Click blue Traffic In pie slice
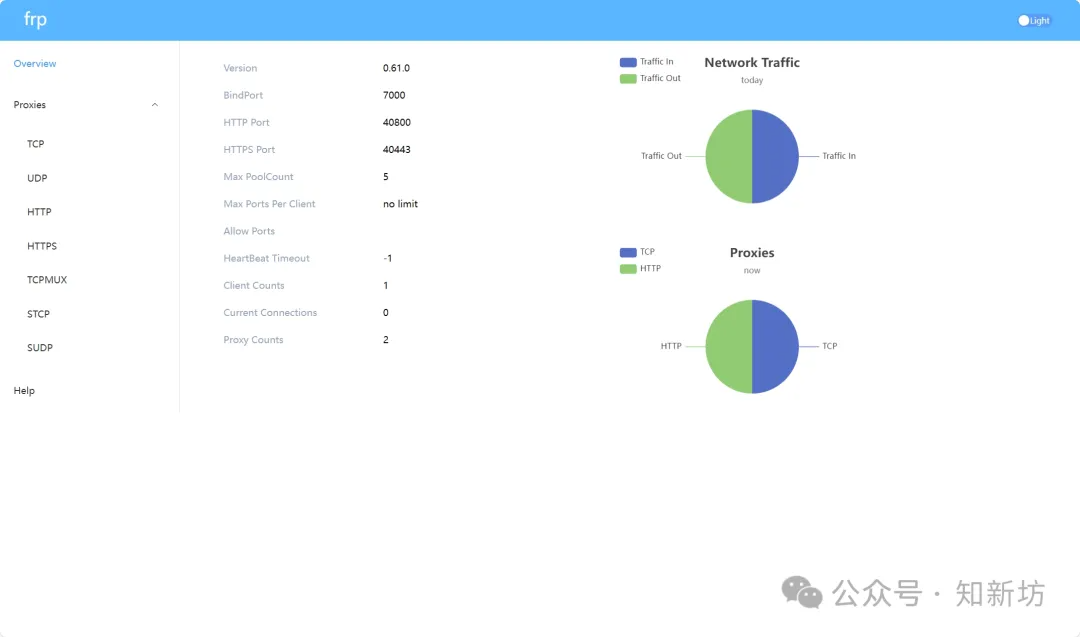This screenshot has height=637, width=1080. pos(776,156)
